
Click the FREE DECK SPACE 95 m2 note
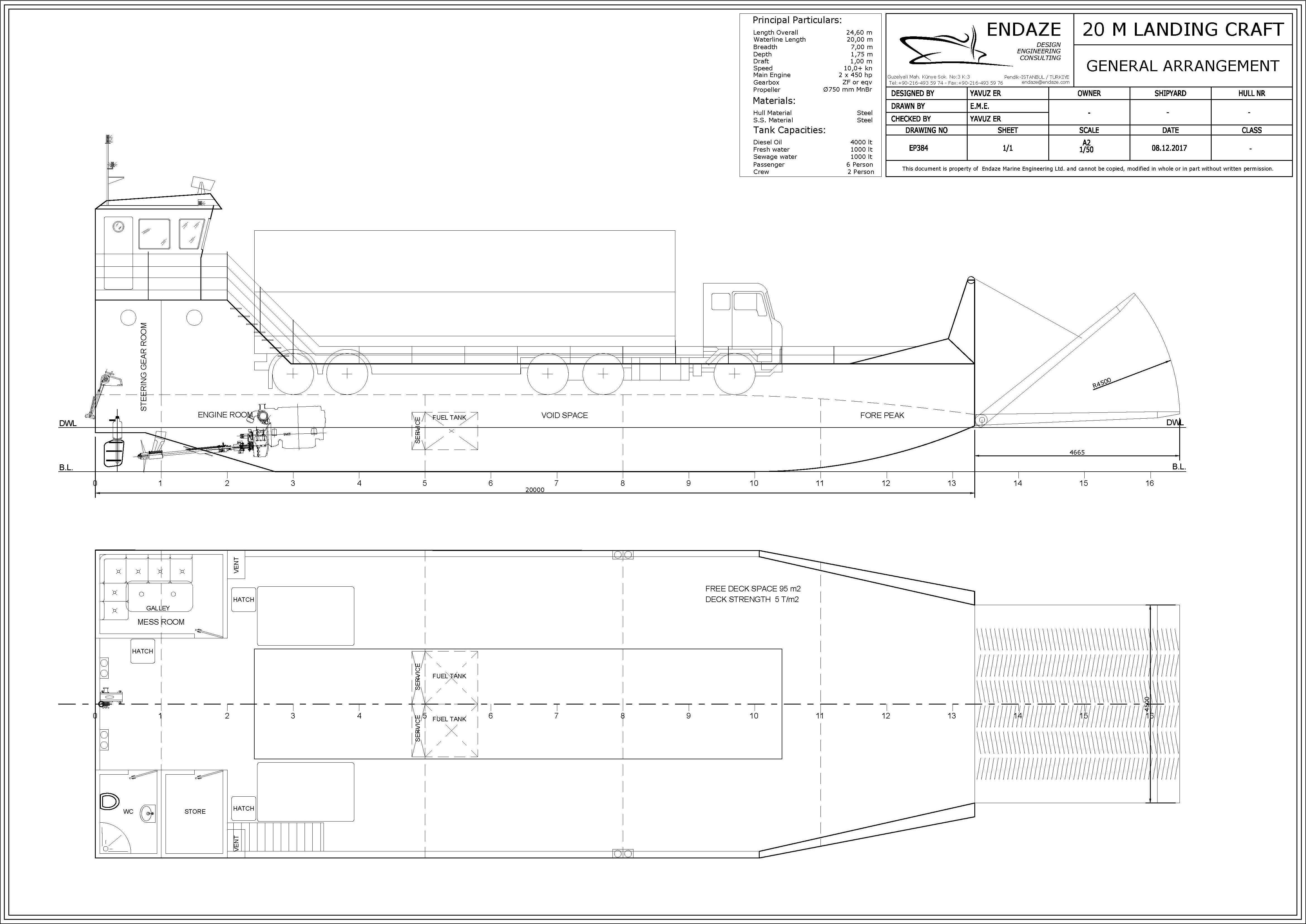click(753, 589)
